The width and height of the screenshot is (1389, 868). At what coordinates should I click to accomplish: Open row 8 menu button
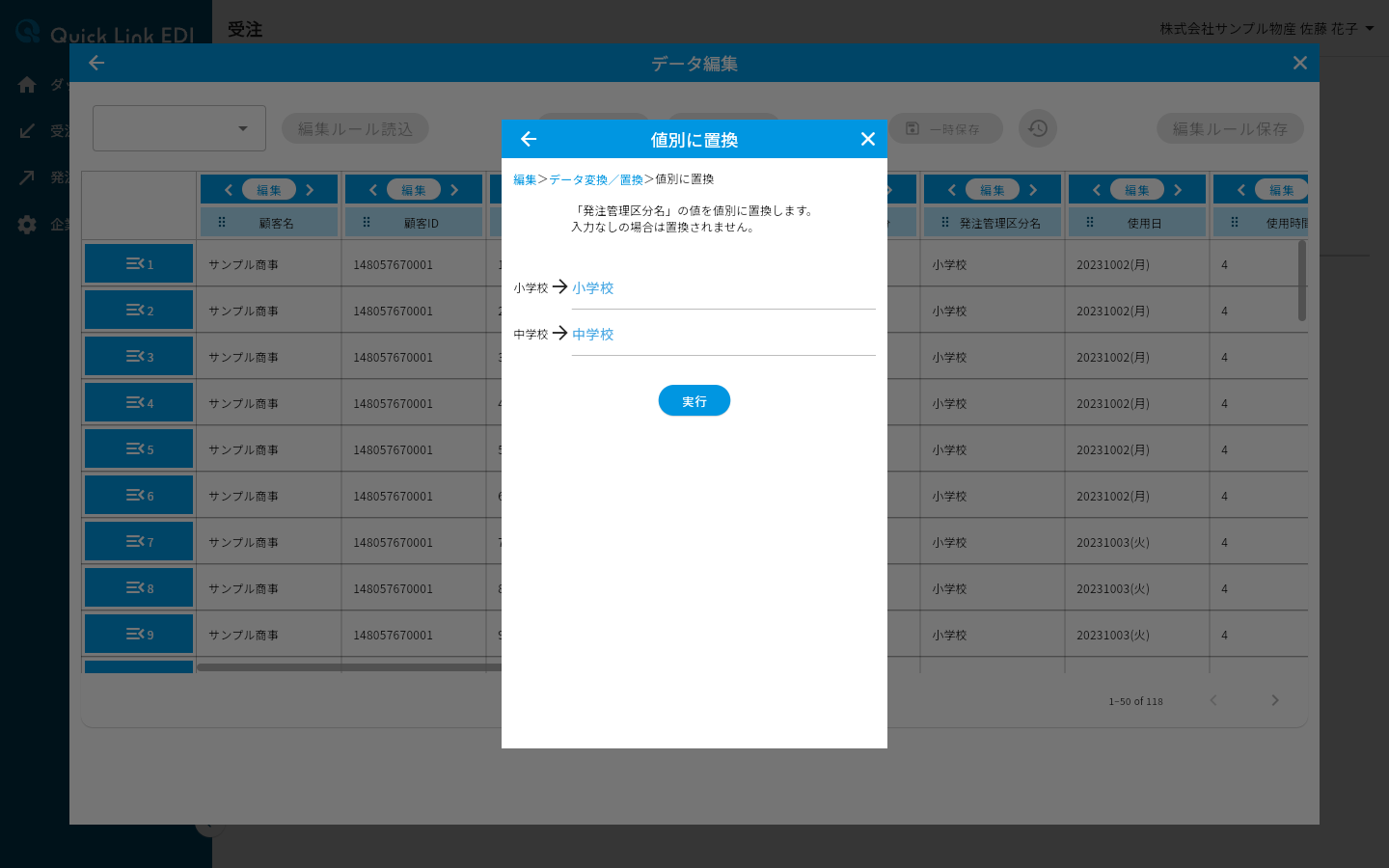tap(139, 587)
